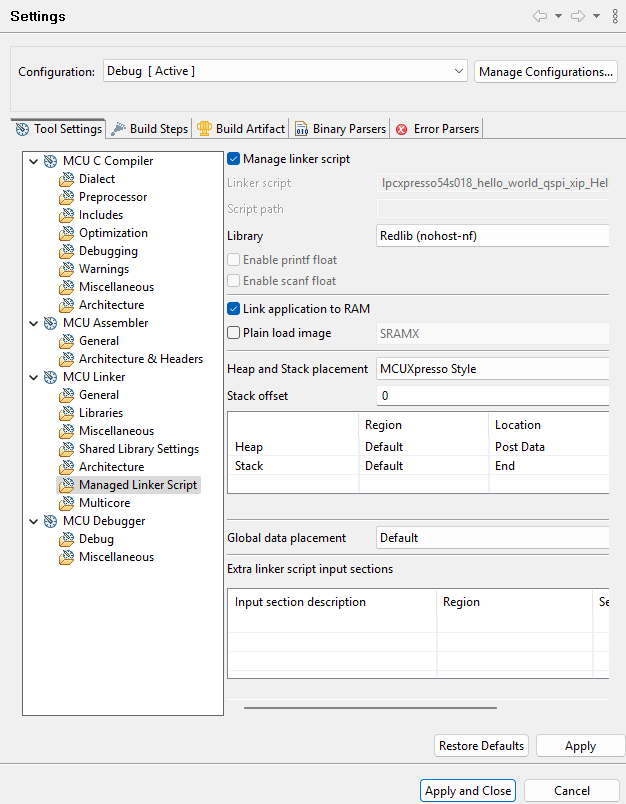The image size is (626, 804).
Task: Open the Library Redlib dropdown
Action: 493,236
